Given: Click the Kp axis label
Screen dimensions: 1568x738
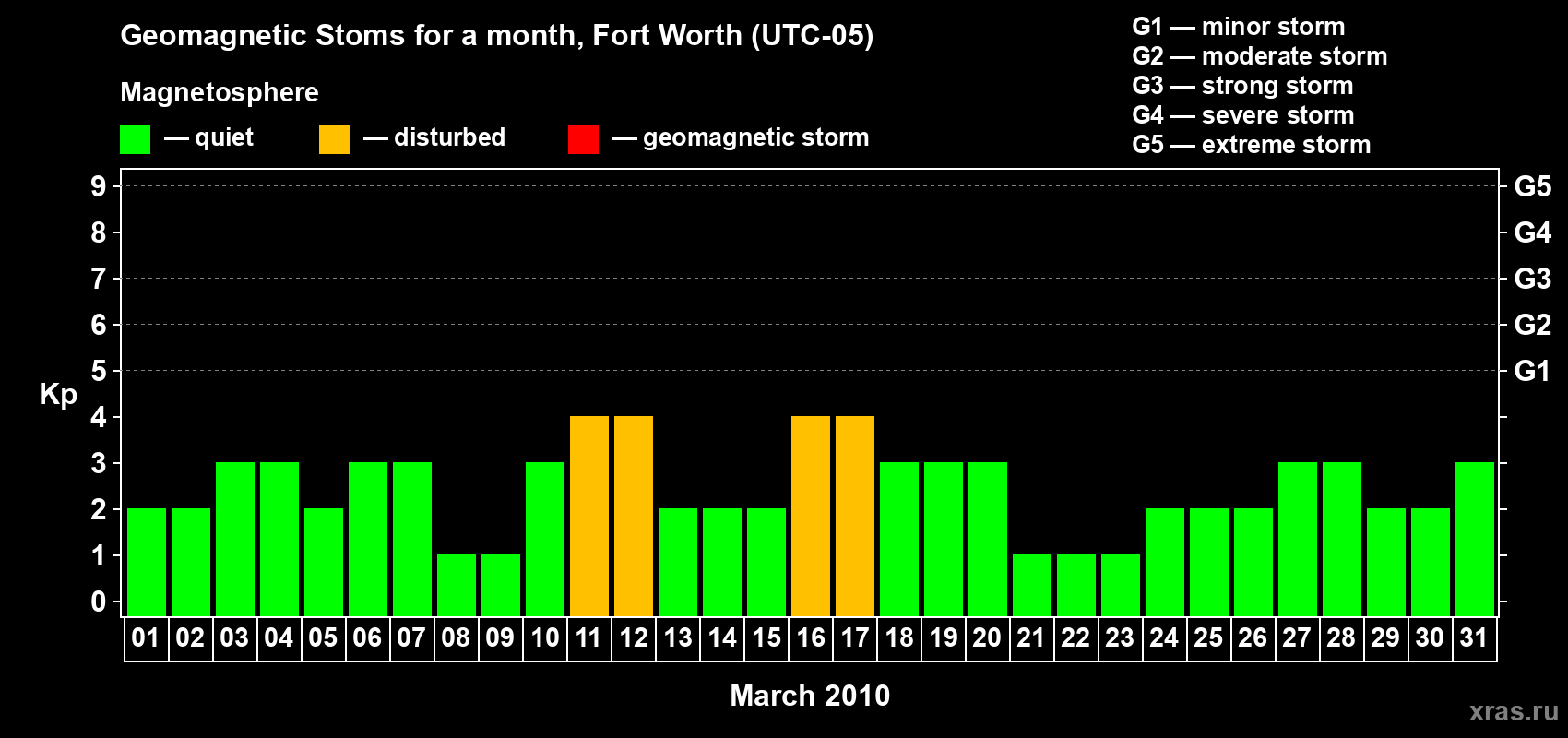Looking at the screenshot, I should tap(58, 394).
